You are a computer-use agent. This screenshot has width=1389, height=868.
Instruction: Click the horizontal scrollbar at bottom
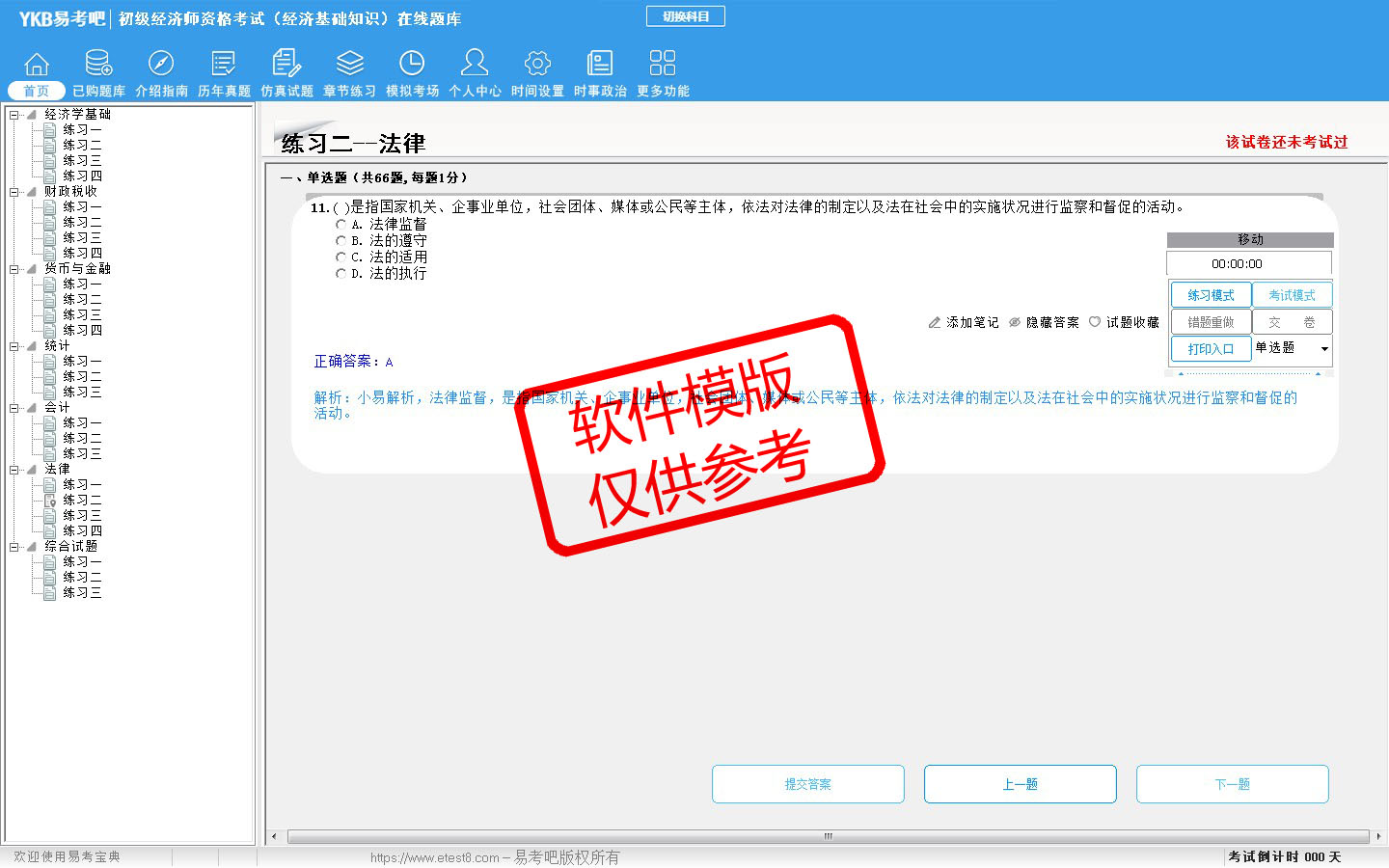[x=826, y=836]
